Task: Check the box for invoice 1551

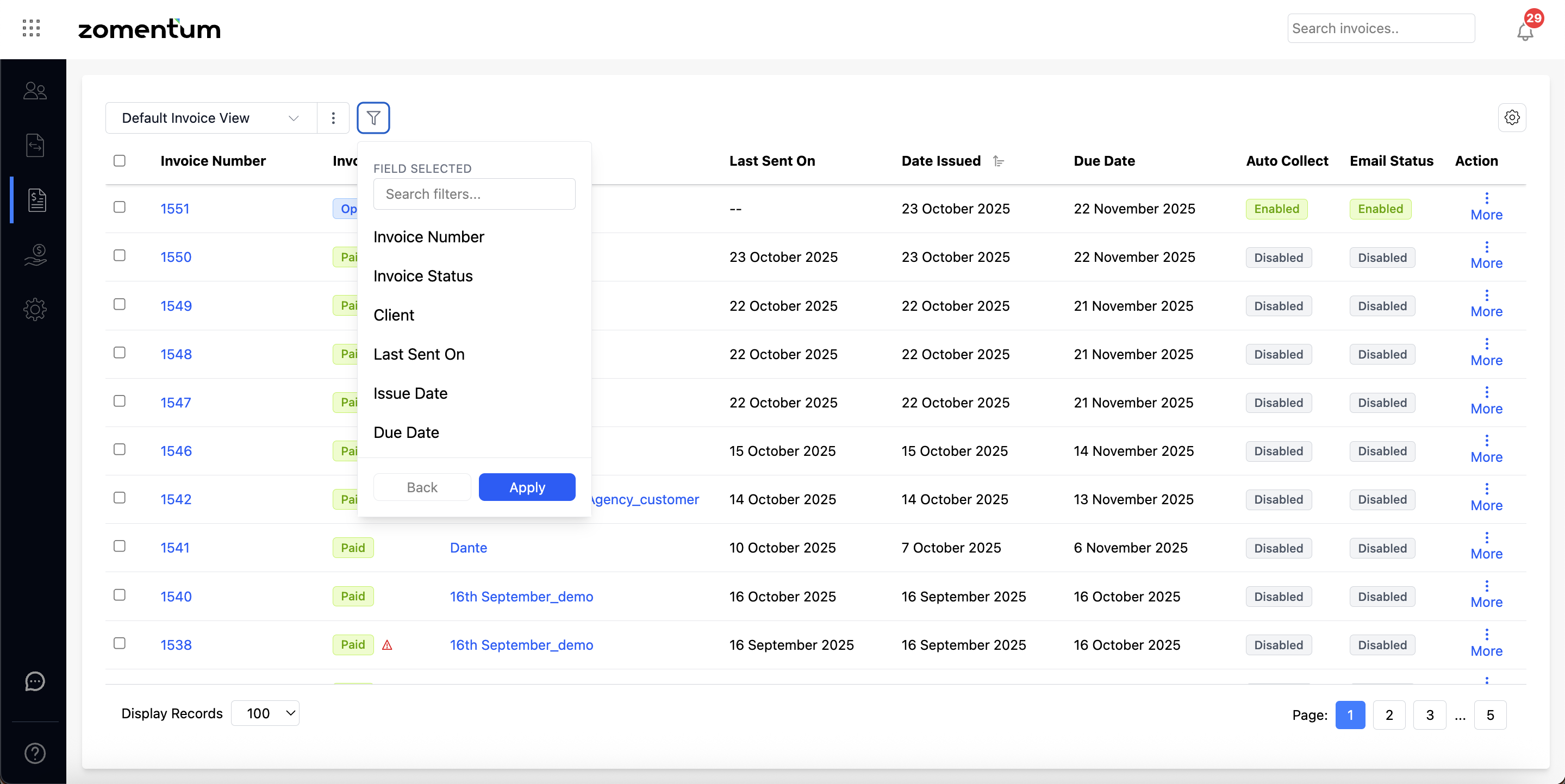Action: 120,207
